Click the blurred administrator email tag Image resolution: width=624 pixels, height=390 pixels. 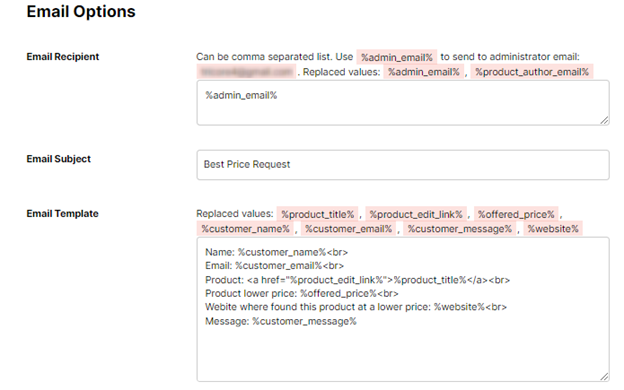246,72
